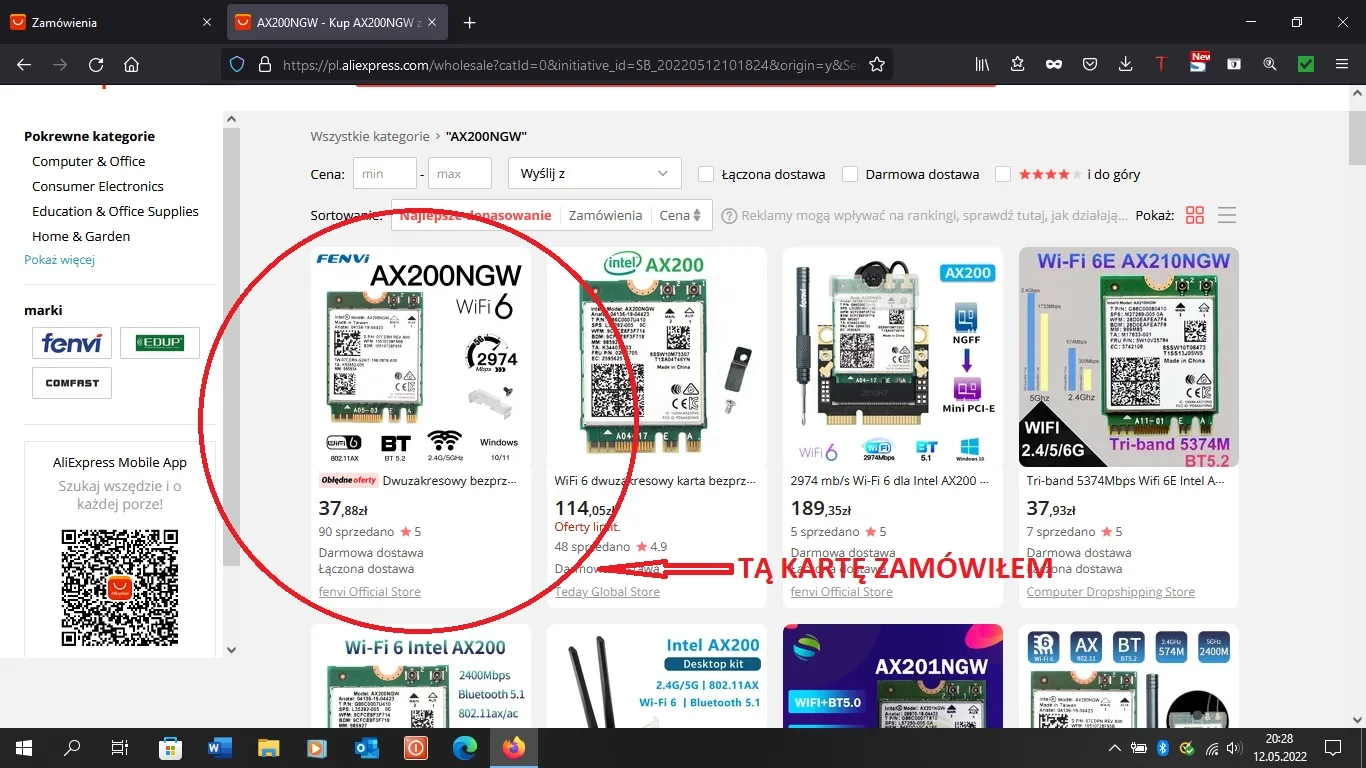Select Najlepsze dopasowanie sorting
This screenshot has height=768, width=1366.
[475, 215]
